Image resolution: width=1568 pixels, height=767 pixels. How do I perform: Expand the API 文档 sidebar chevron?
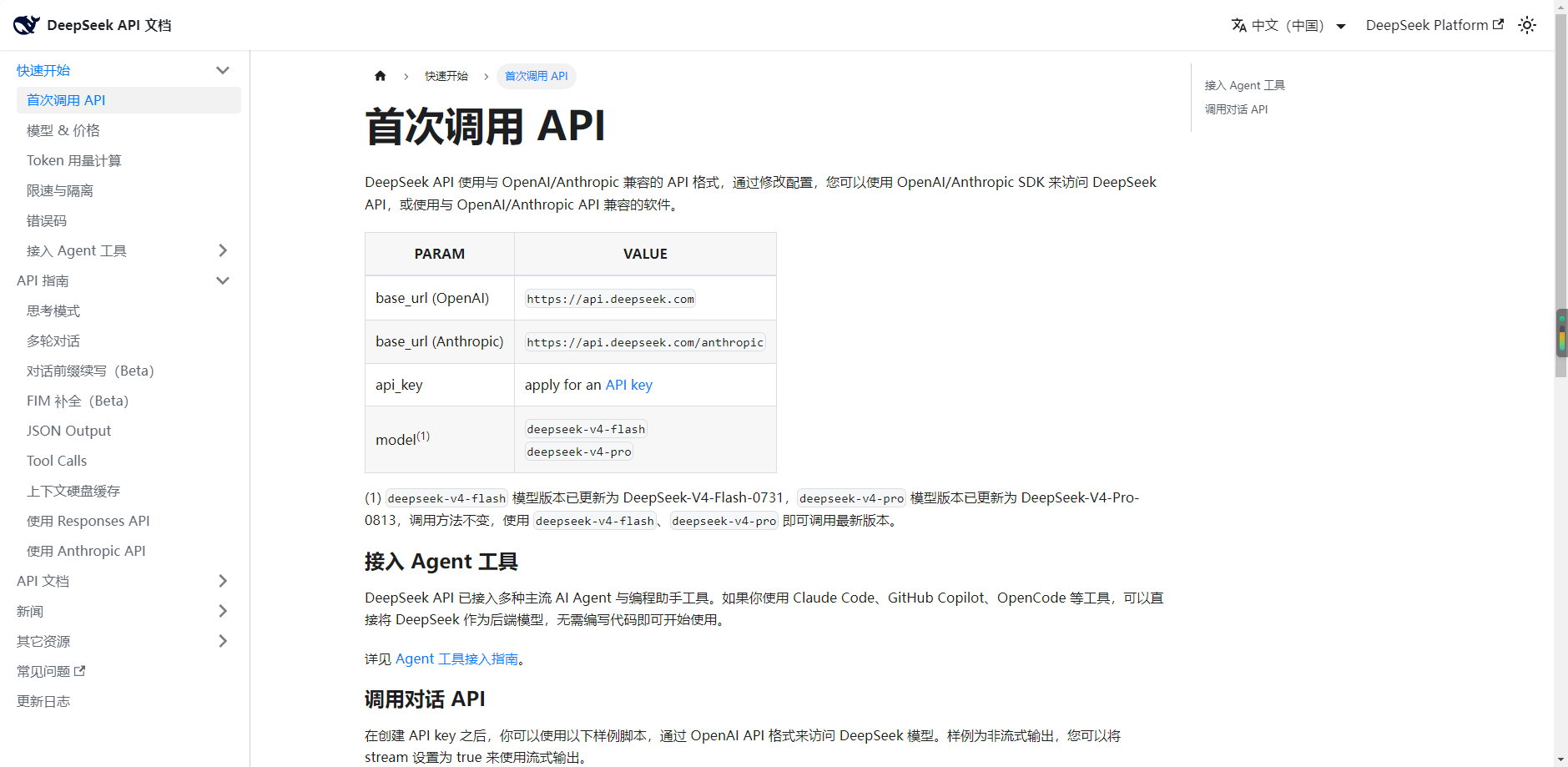coord(223,581)
